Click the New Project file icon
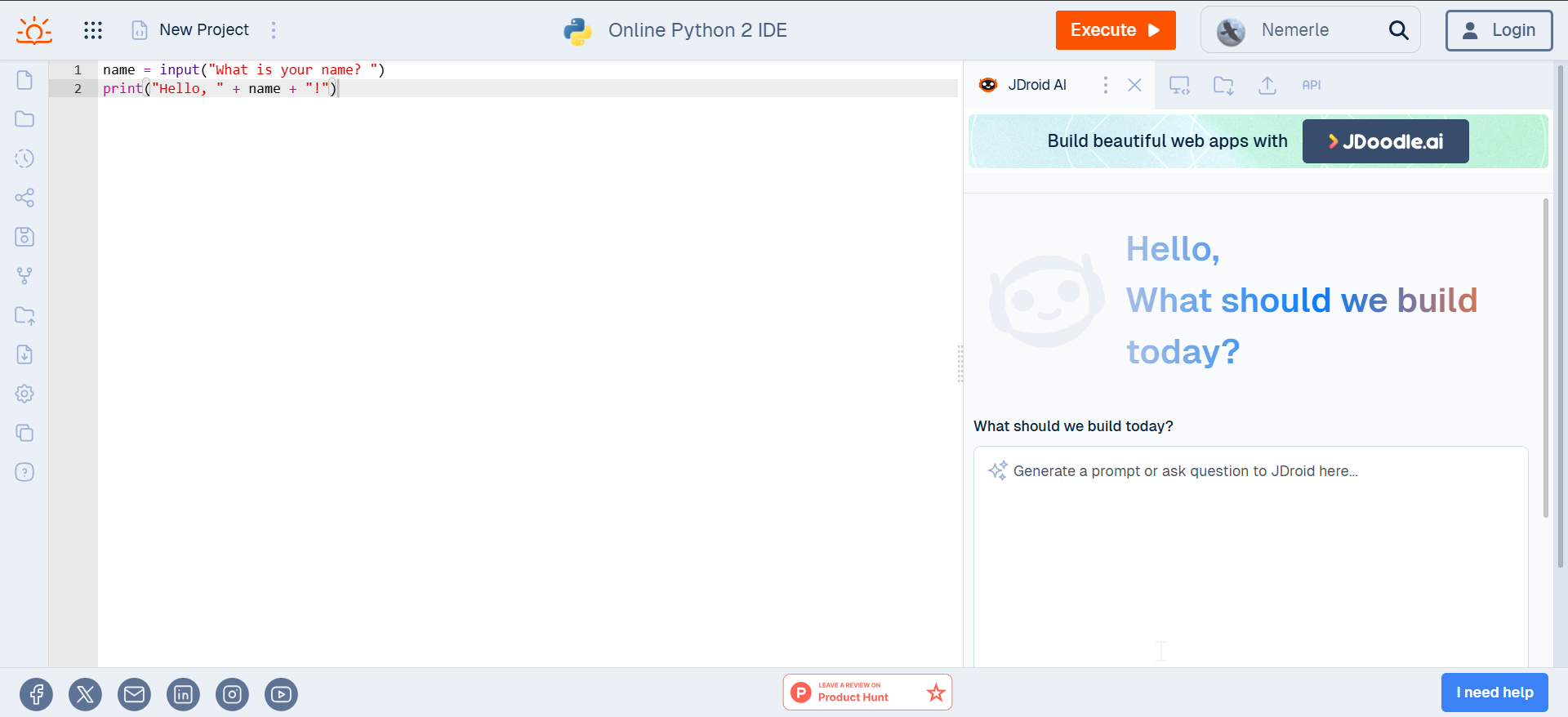The image size is (1568, 717). point(140,30)
